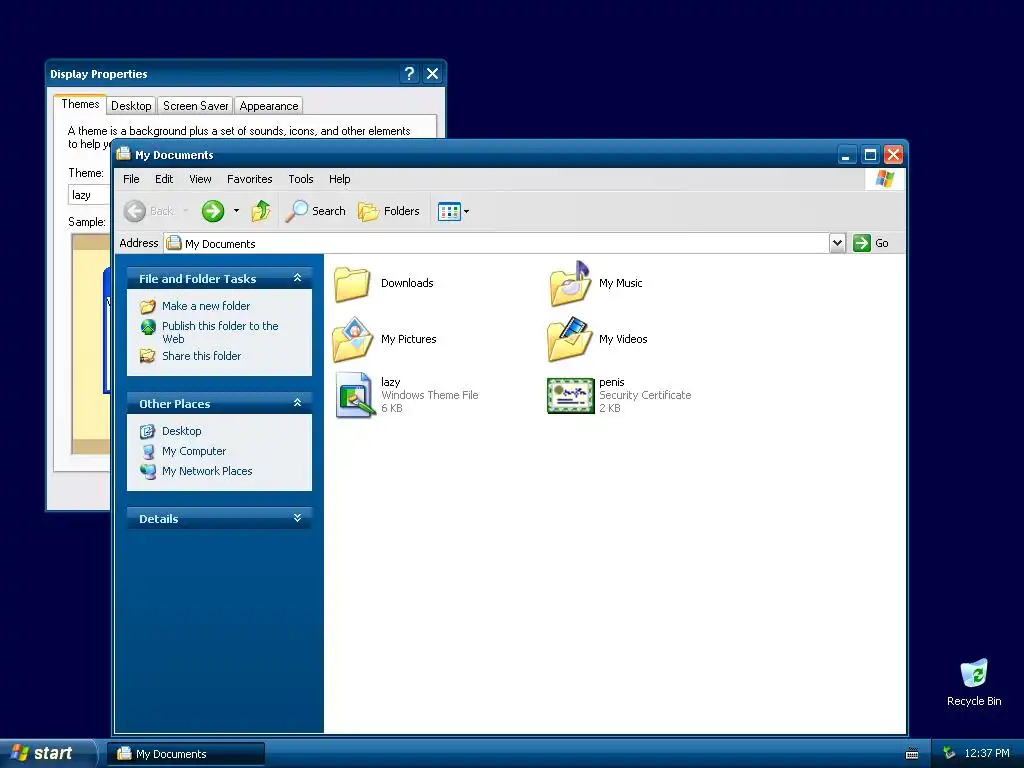Select the Security Certificate file icon
Screen dimensions: 1024x768
tap(570, 395)
